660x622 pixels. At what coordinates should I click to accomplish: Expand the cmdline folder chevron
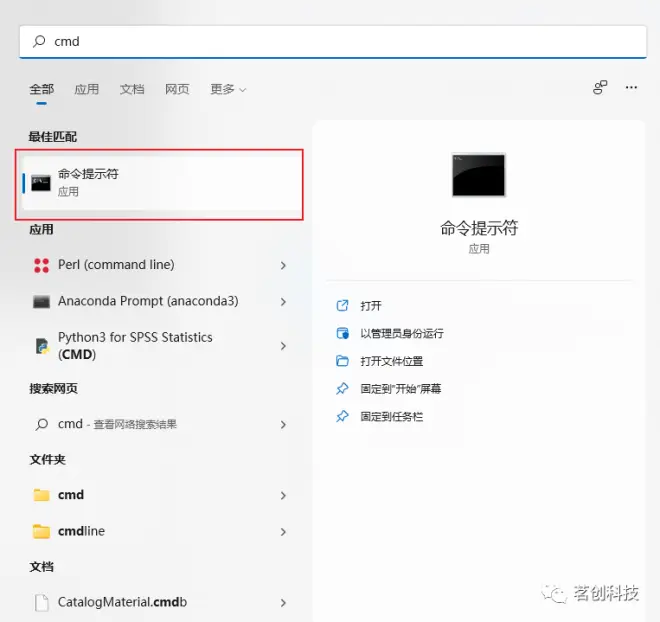283,532
